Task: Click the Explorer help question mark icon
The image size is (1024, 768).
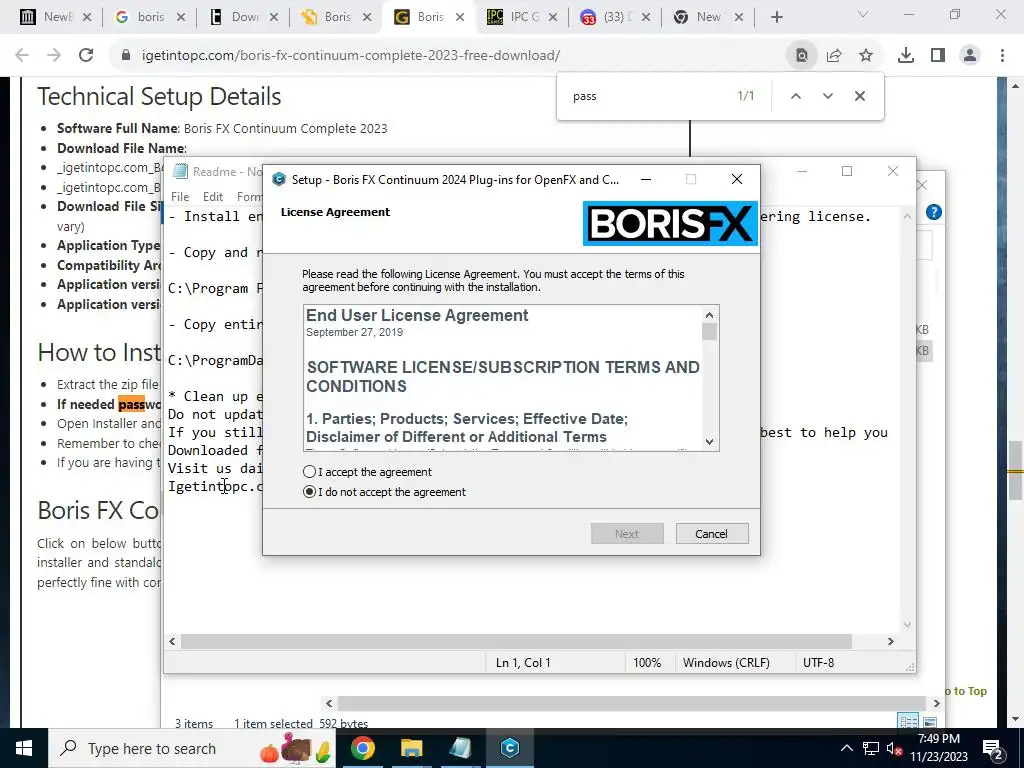Action: pyautogui.click(x=934, y=212)
